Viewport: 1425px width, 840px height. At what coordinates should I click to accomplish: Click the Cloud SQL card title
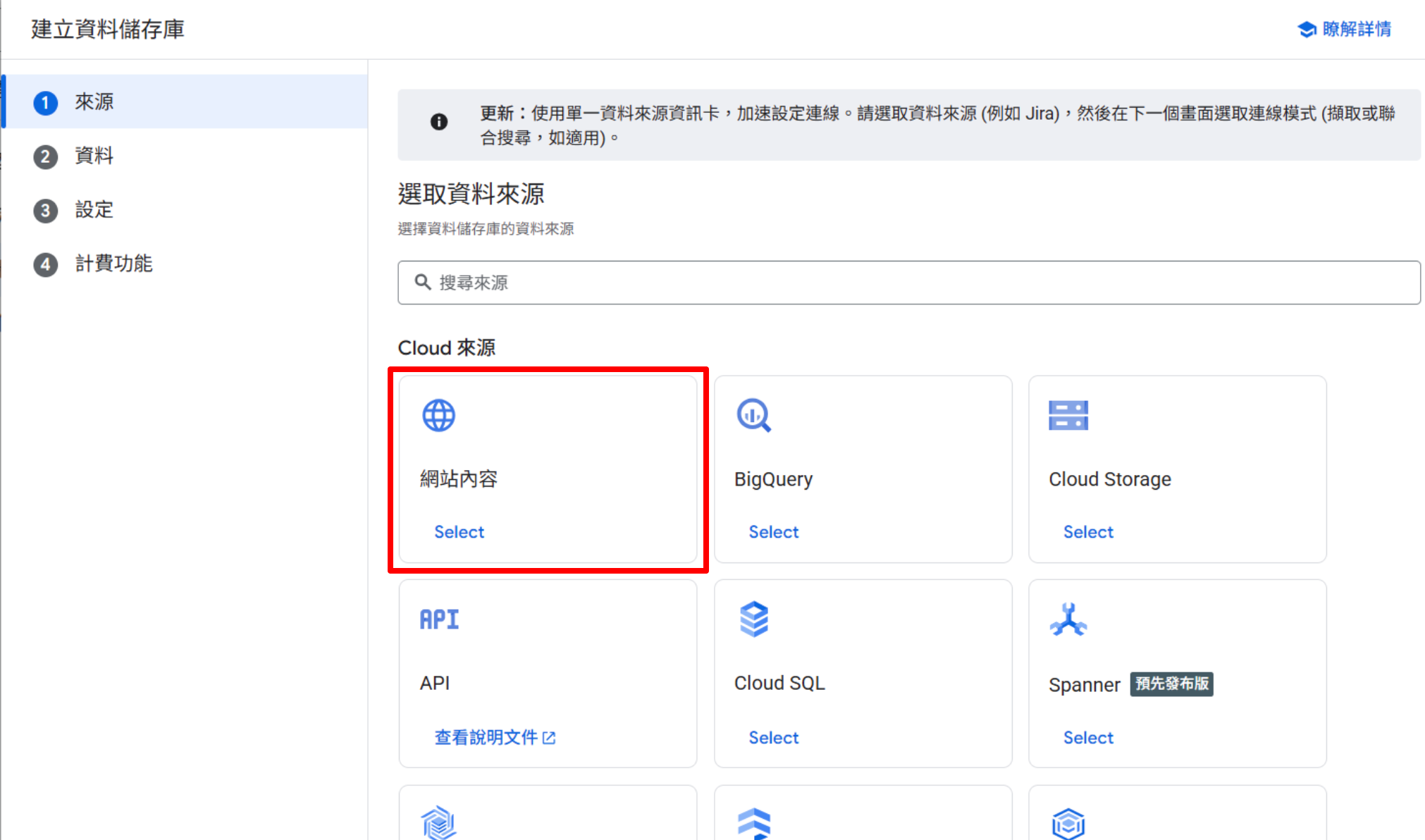(x=779, y=683)
